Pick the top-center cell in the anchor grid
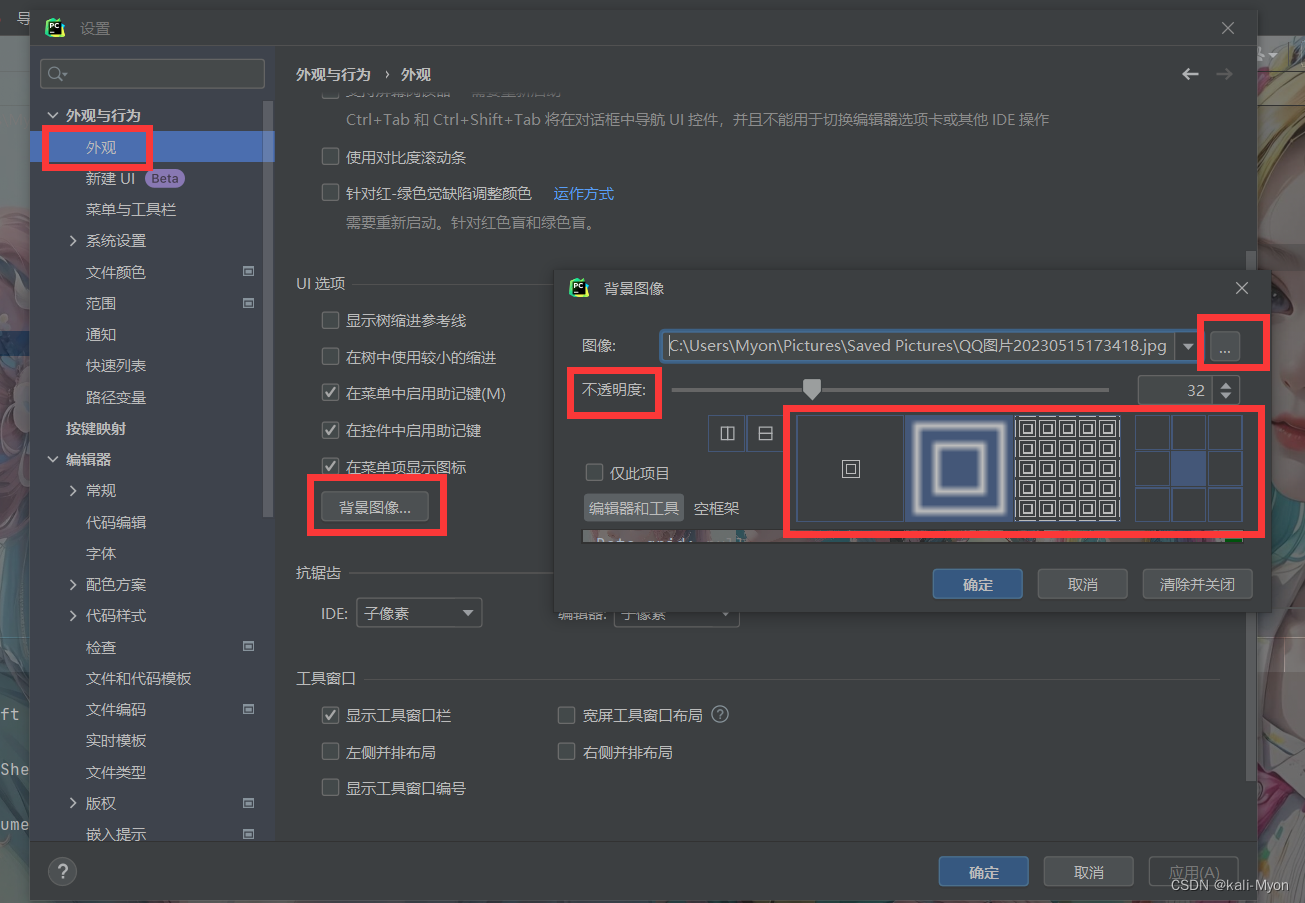This screenshot has height=903, width=1305. point(1188,432)
